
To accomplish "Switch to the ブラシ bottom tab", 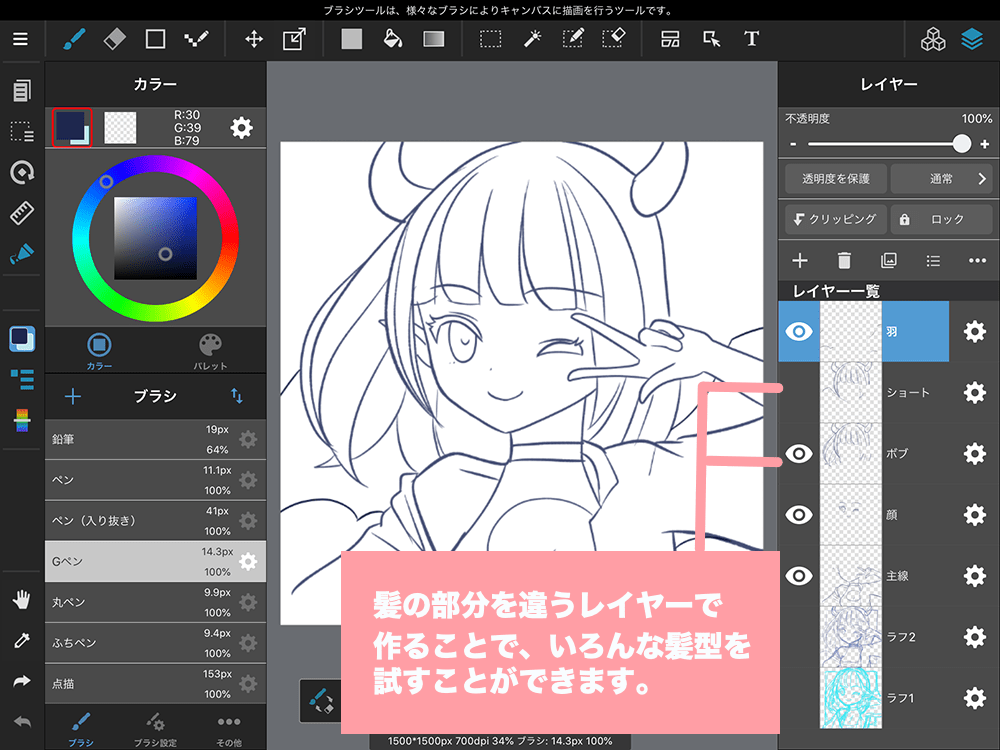I will click(x=80, y=730).
